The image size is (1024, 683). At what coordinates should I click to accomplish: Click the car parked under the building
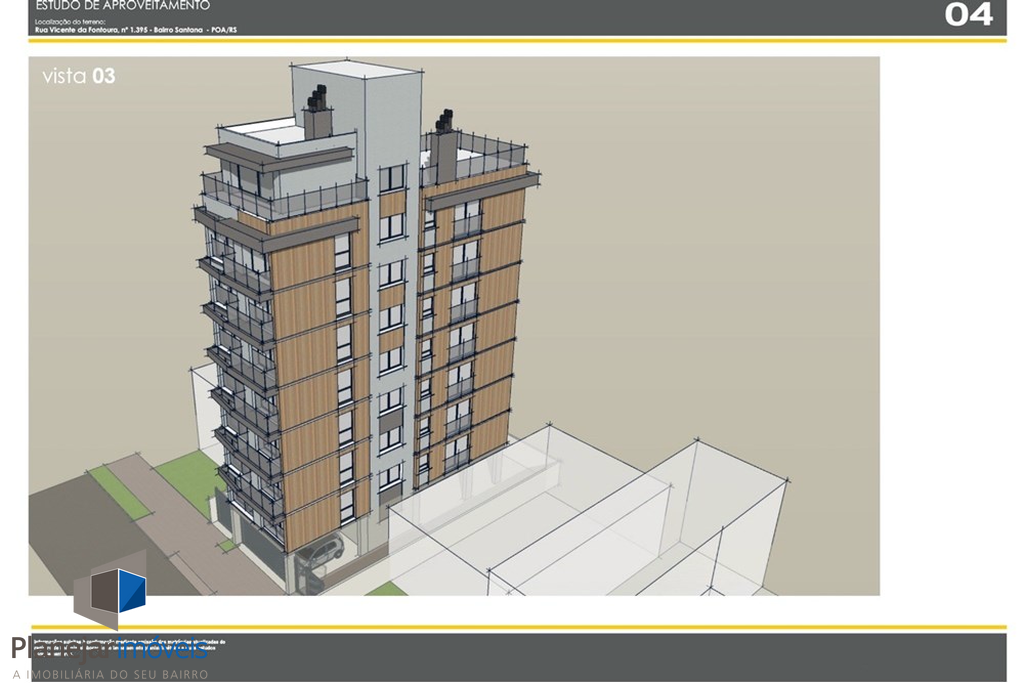(x=320, y=552)
